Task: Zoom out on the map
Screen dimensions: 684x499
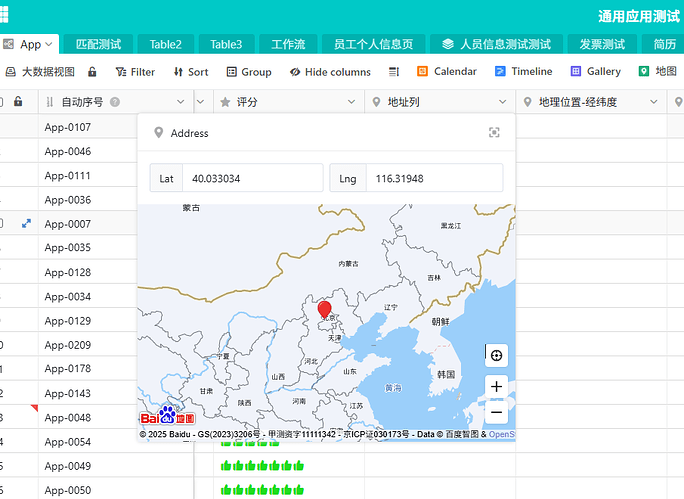Action: [497, 412]
